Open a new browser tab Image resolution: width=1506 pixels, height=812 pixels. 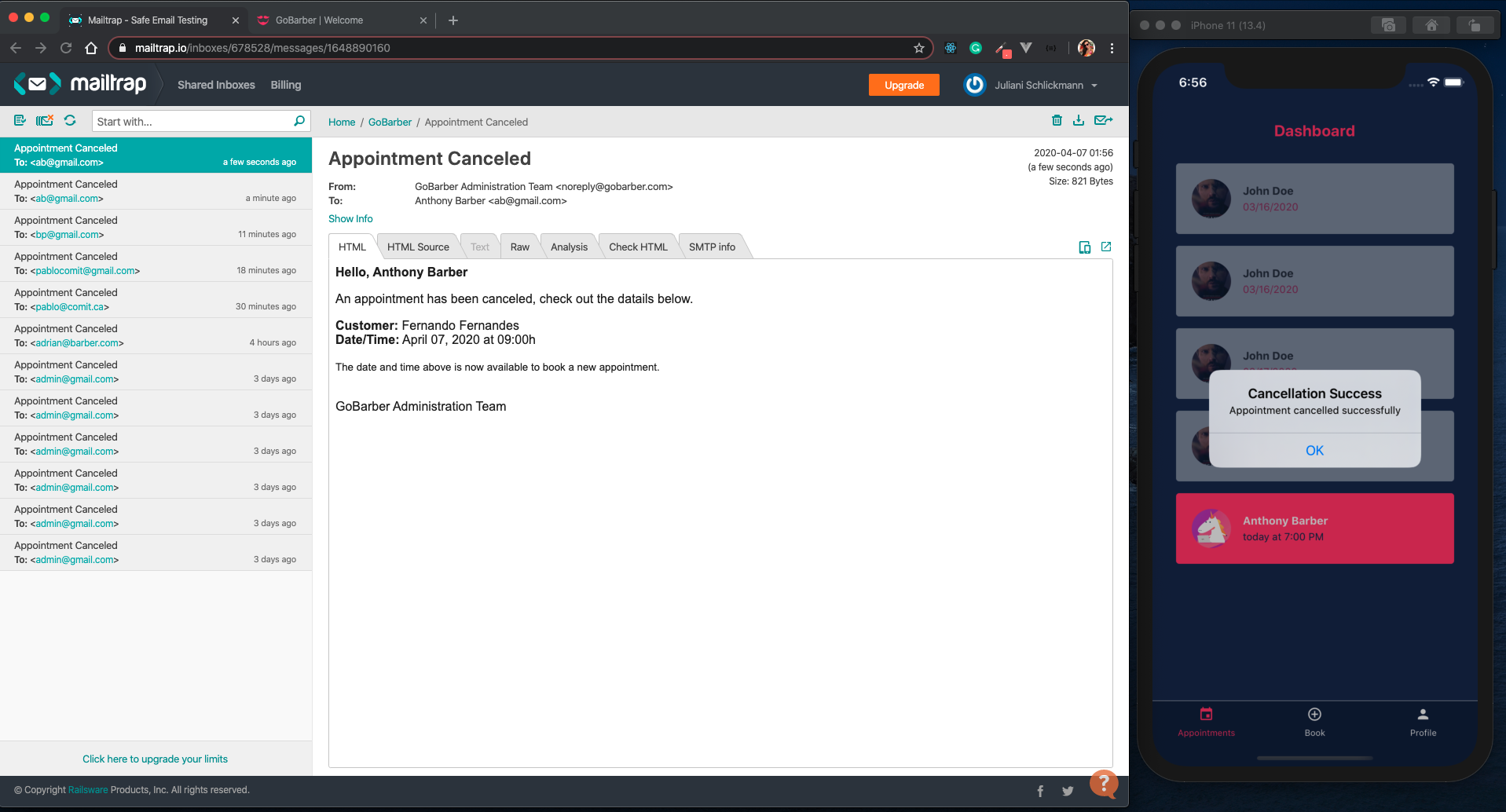[453, 20]
